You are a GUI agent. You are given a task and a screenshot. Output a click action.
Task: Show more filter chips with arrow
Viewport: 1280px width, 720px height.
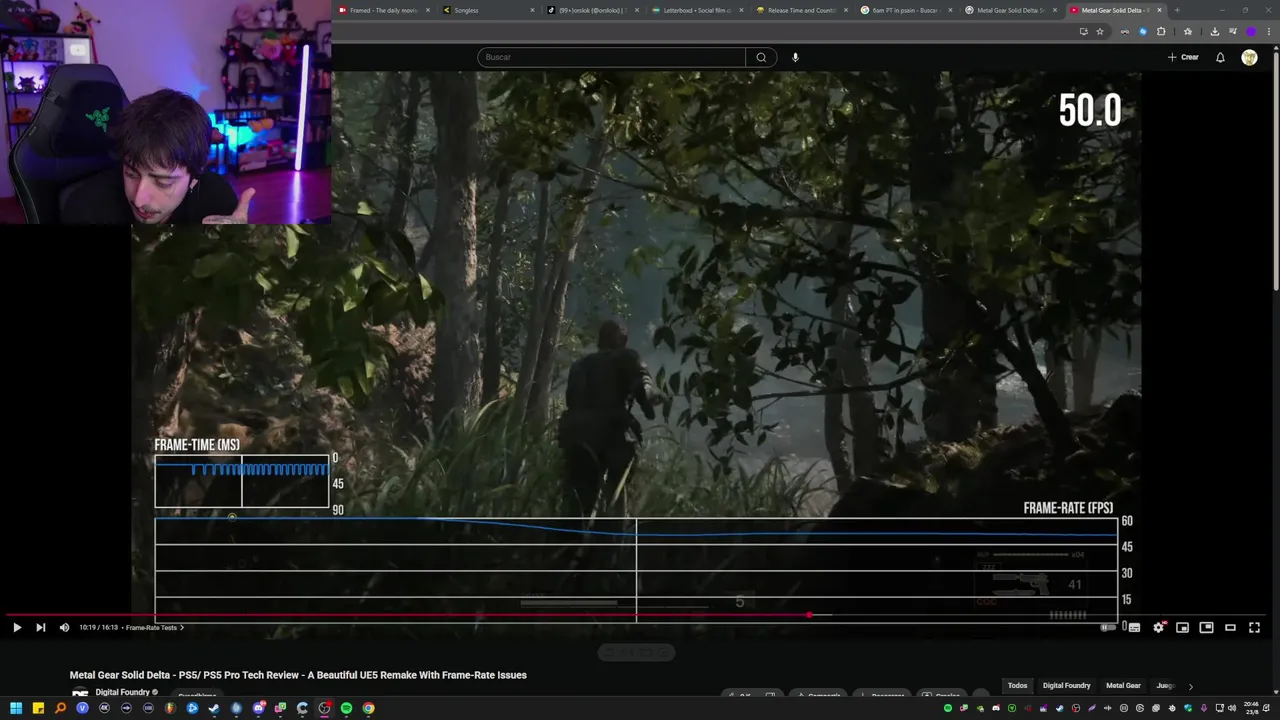pos(1190,687)
